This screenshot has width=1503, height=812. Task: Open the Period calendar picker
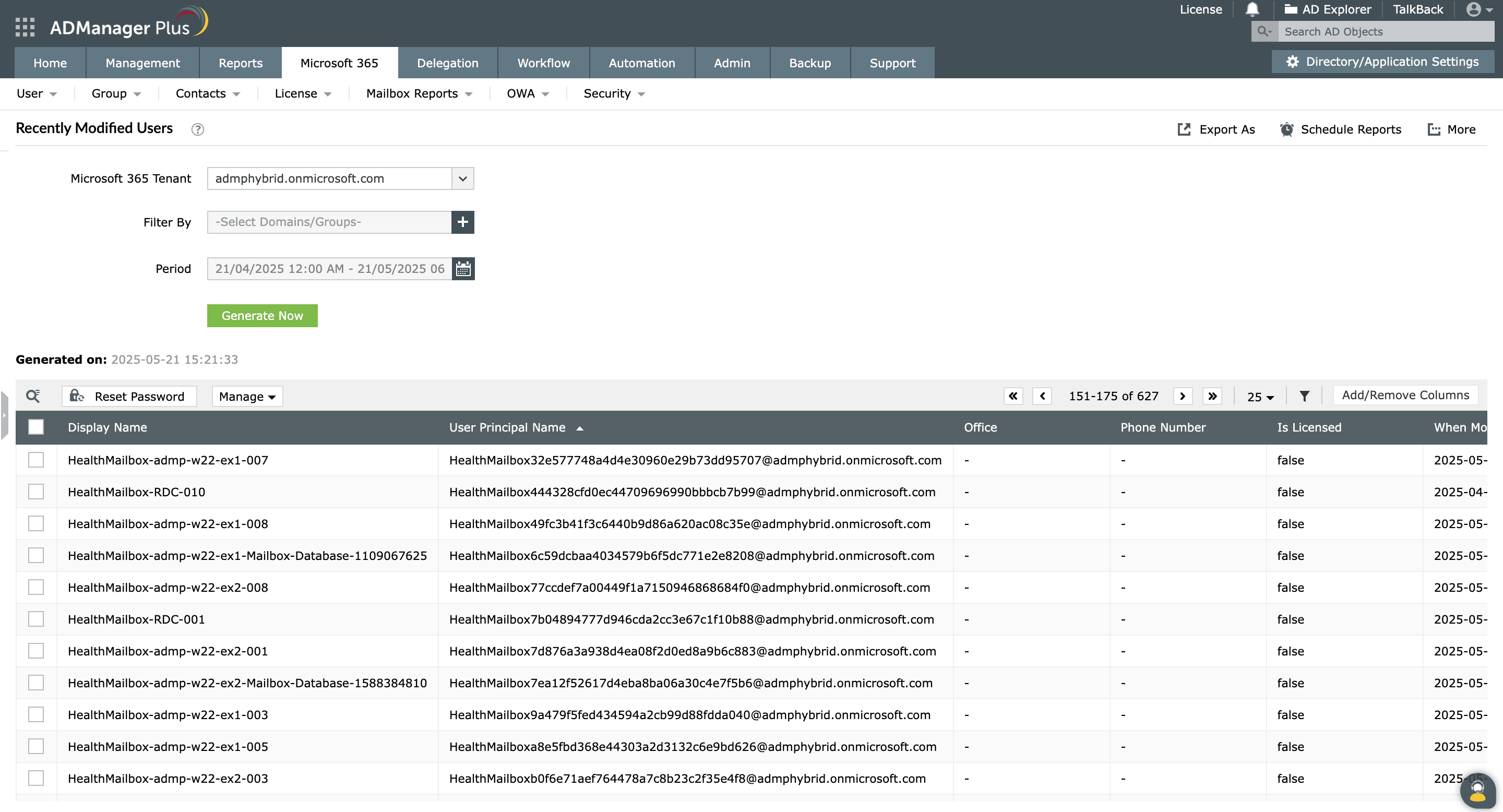(463, 268)
